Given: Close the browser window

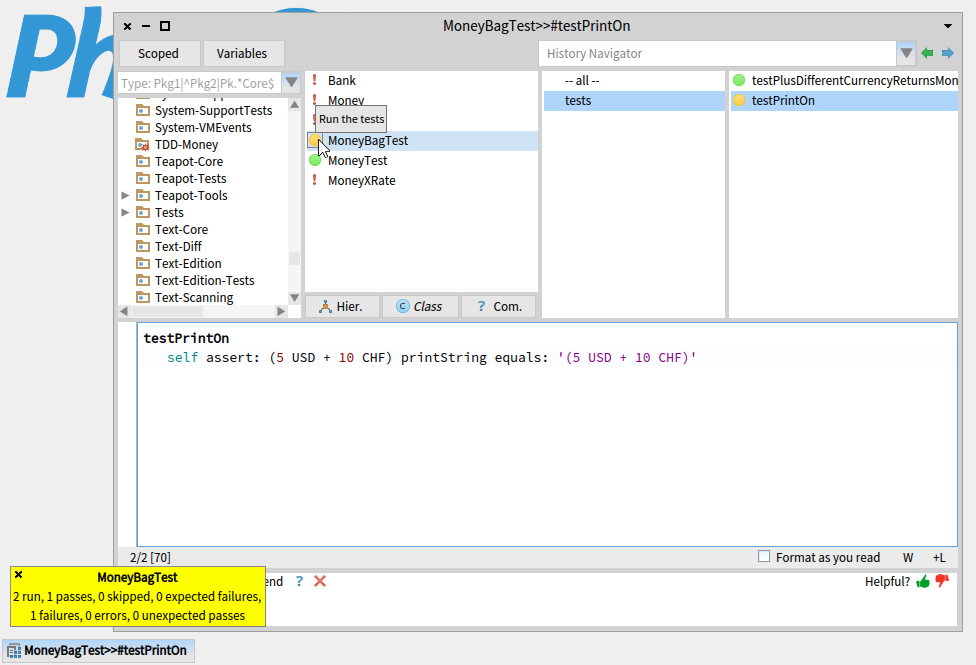Looking at the screenshot, I should [127, 26].
